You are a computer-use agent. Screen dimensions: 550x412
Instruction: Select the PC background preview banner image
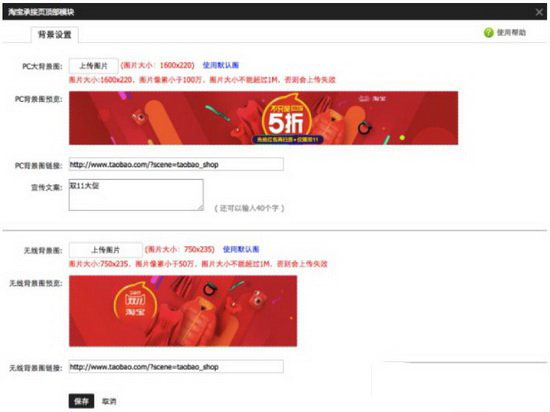pyautogui.click(x=263, y=118)
